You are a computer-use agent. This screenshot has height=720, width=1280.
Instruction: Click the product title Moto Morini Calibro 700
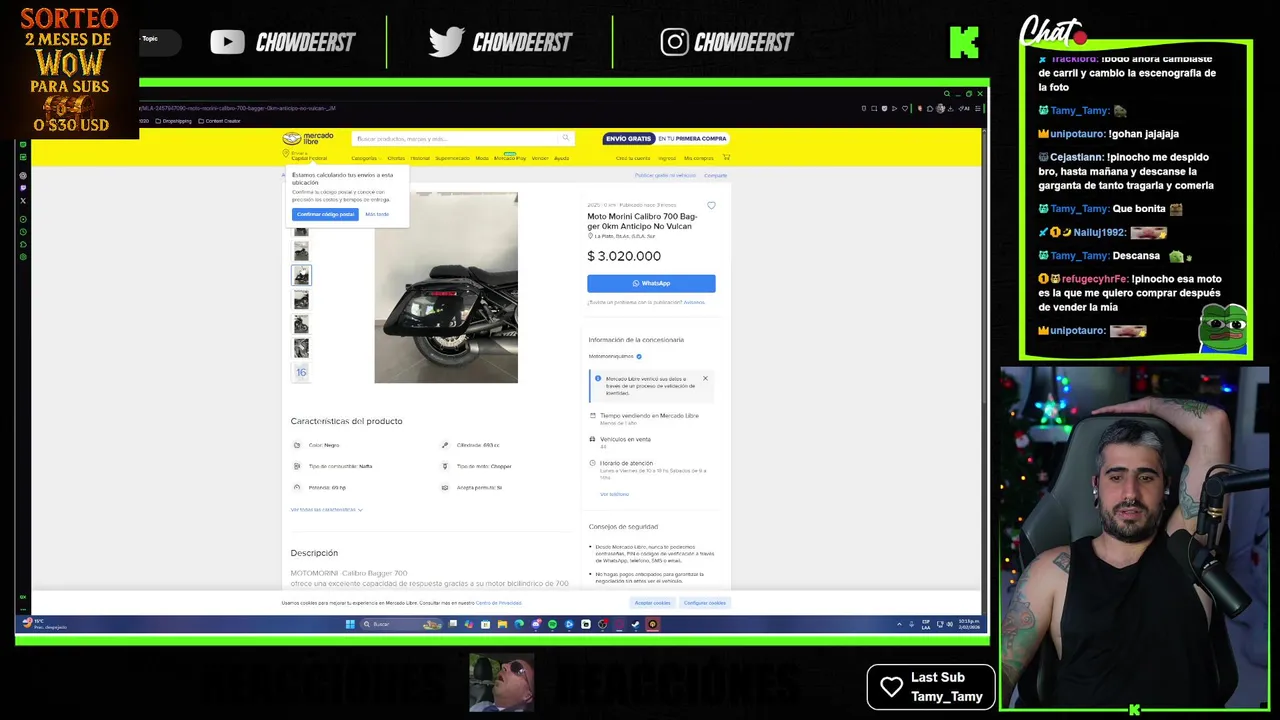coord(642,221)
